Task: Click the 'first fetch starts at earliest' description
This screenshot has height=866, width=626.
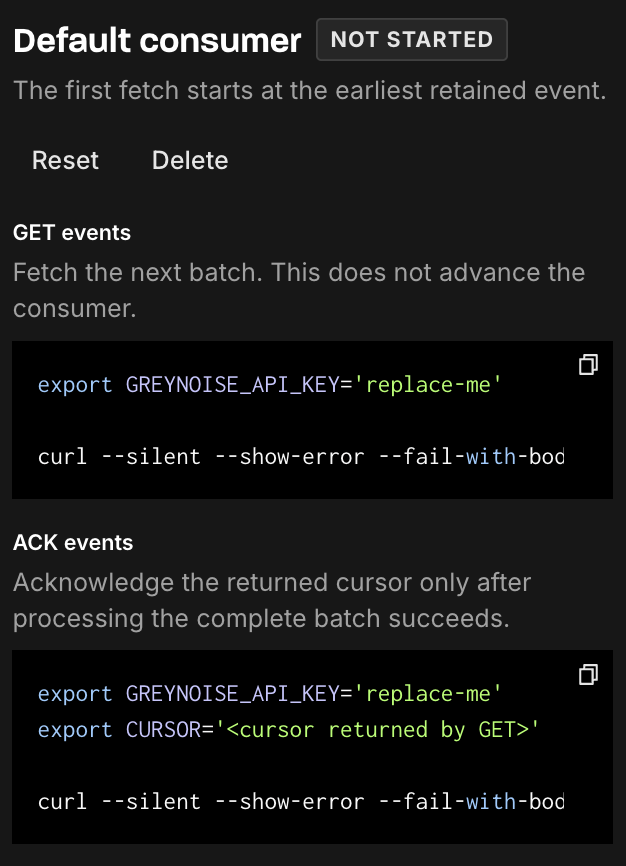Action: point(309,90)
